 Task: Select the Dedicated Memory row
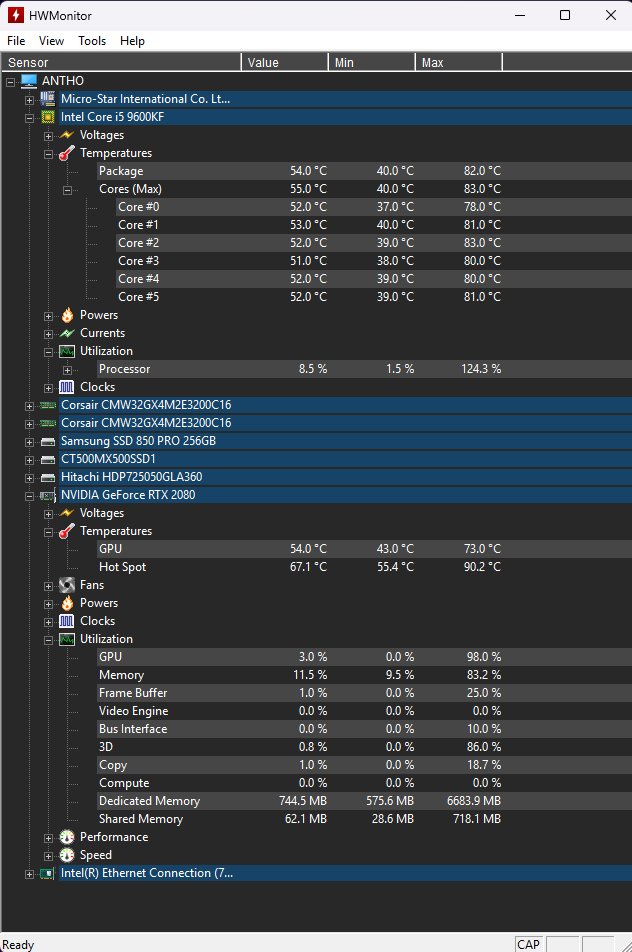[x=364, y=801]
